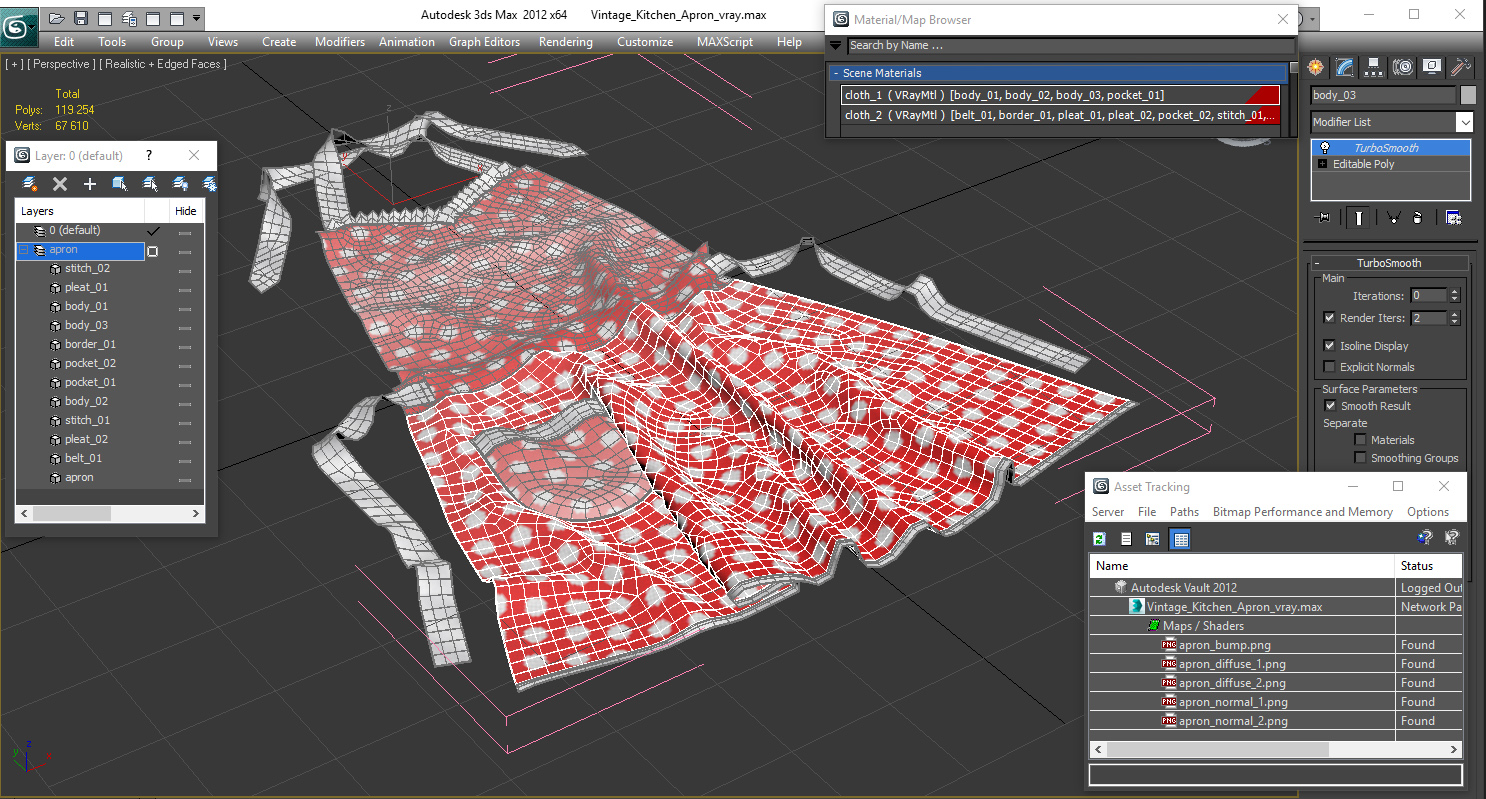Click Select Highlighted Objects cube icon
This screenshot has height=799, width=1486.
(x=120, y=184)
